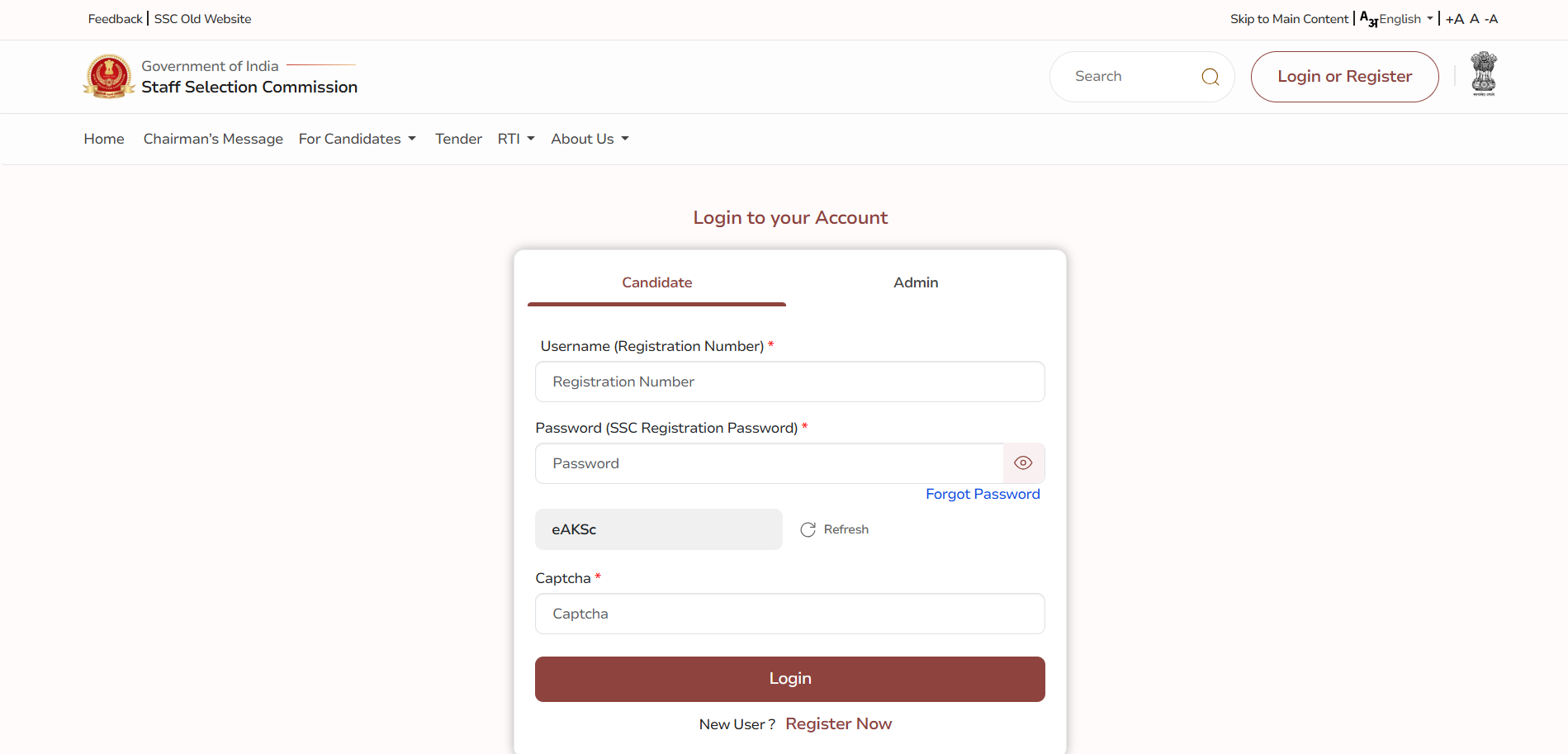
Task: Reset font size with the plain A
Action: pos(1474,19)
